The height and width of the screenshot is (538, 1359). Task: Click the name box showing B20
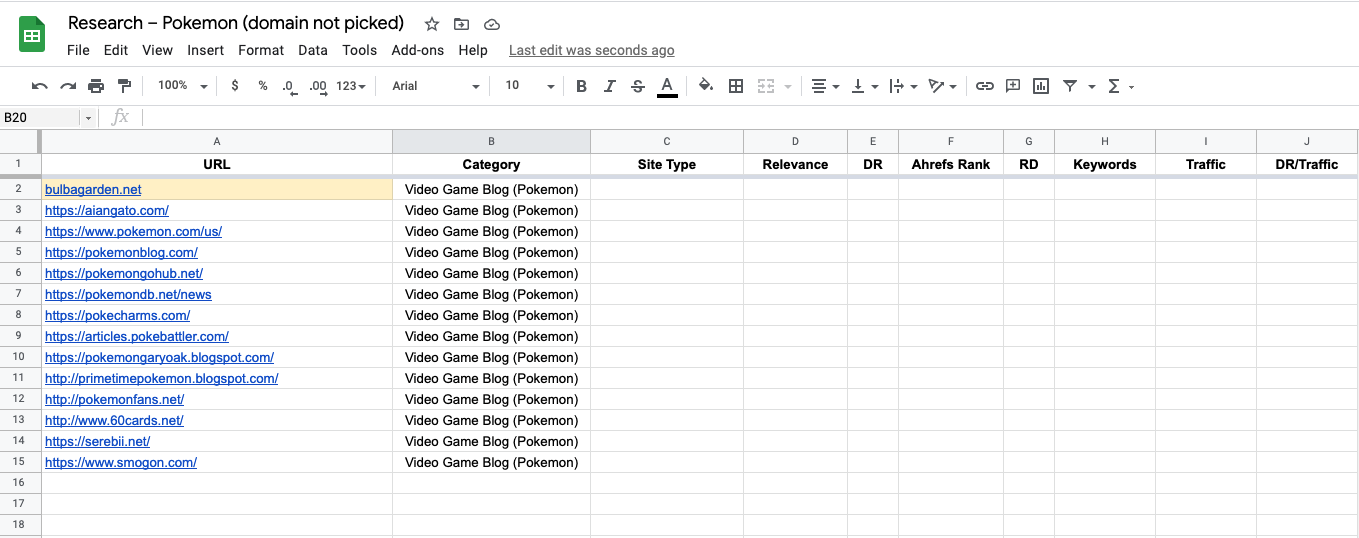tap(40, 118)
